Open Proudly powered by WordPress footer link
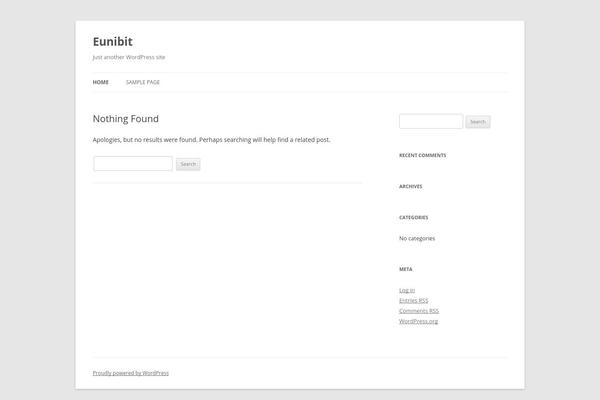 130,373
